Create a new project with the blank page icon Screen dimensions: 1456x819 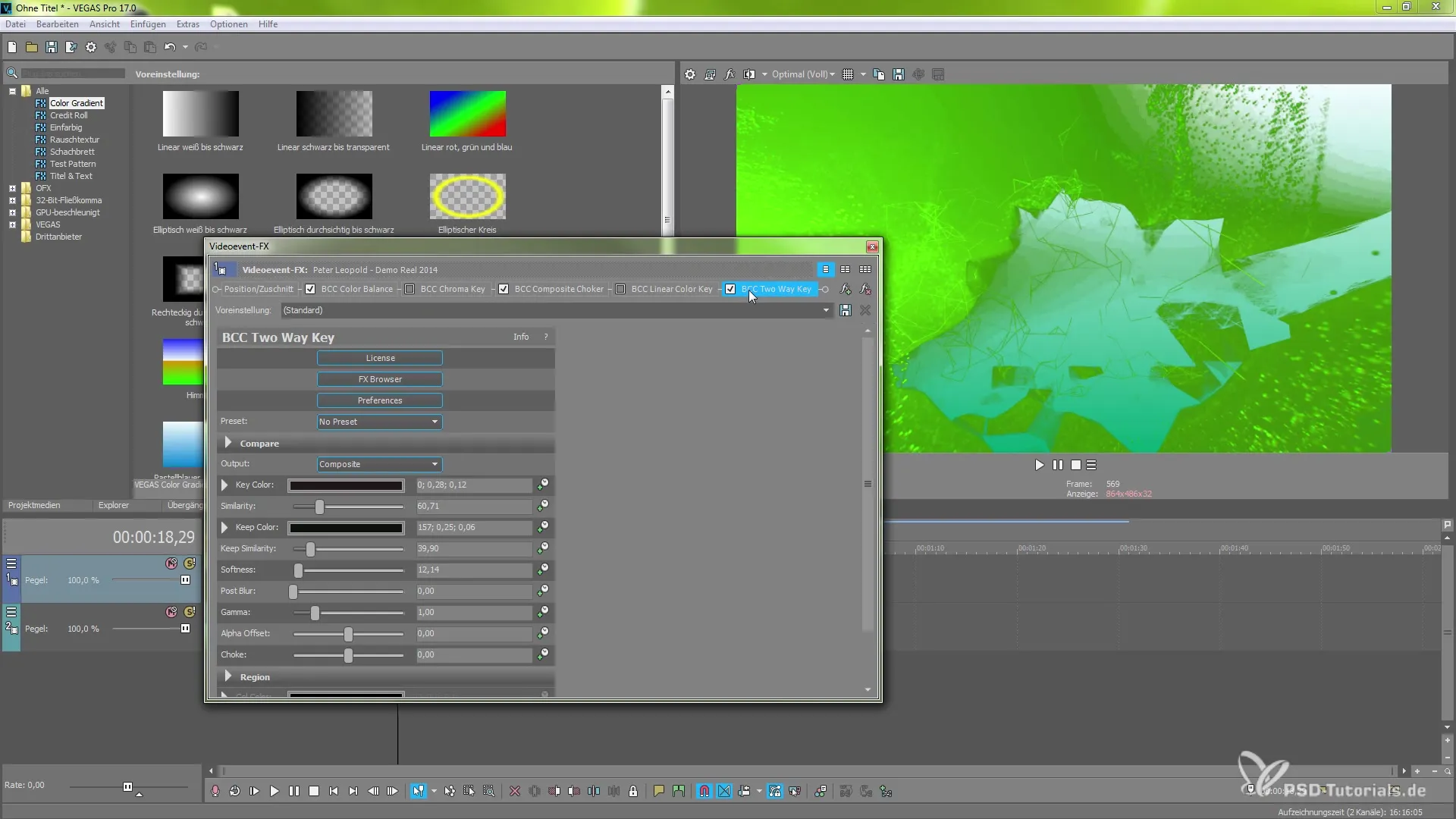(x=12, y=47)
